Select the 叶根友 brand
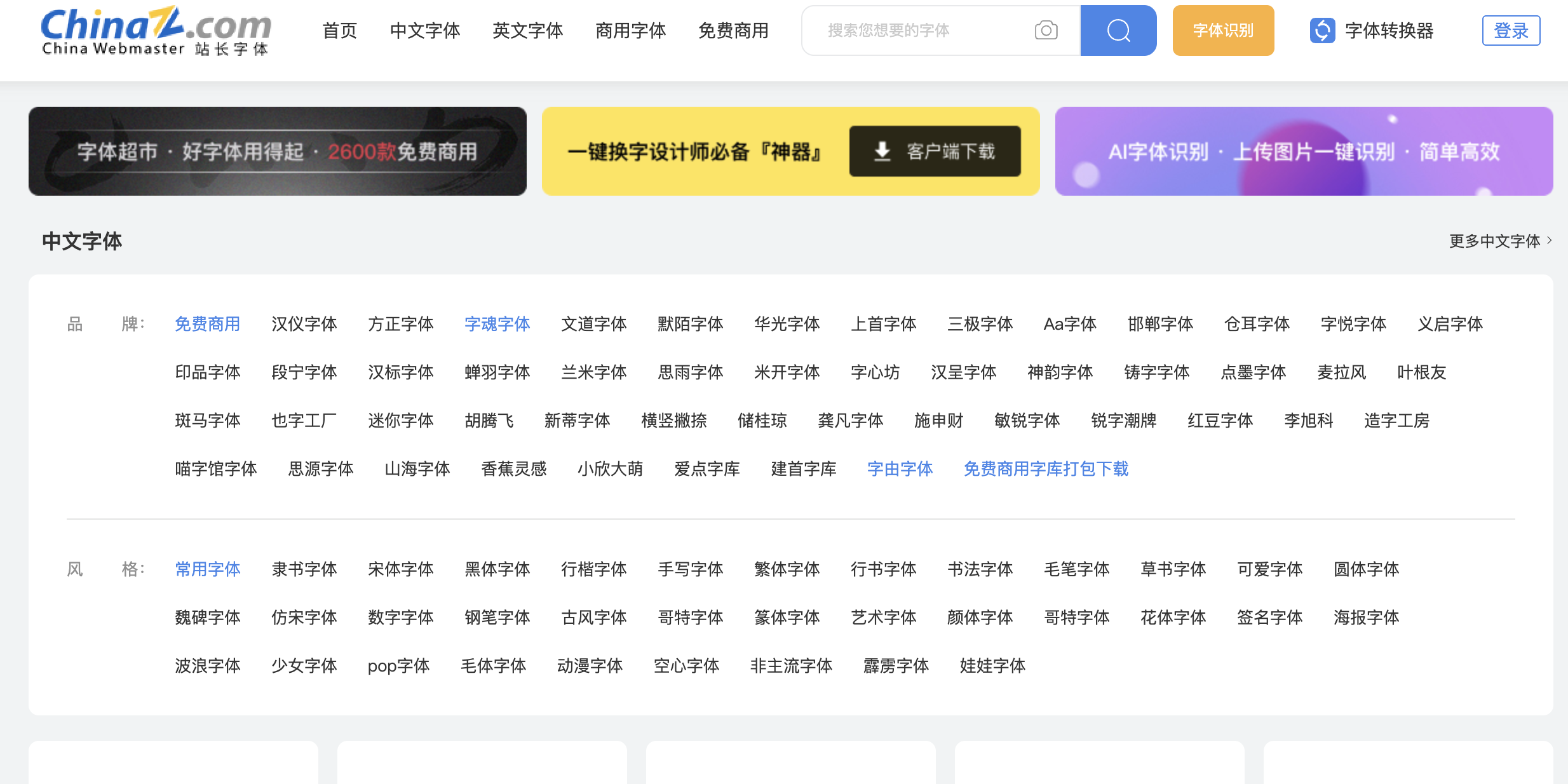Viewport: 1568px width, 784px height. [x=1422, y=372]
